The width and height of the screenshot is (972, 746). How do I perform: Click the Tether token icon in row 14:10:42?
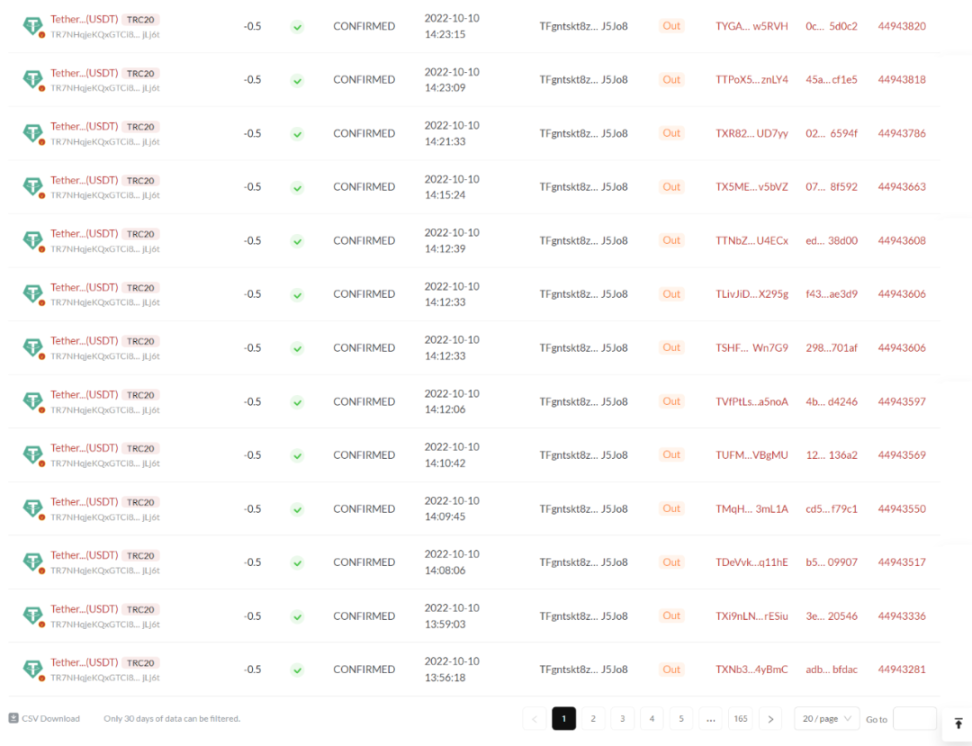[x=33, y=455]
